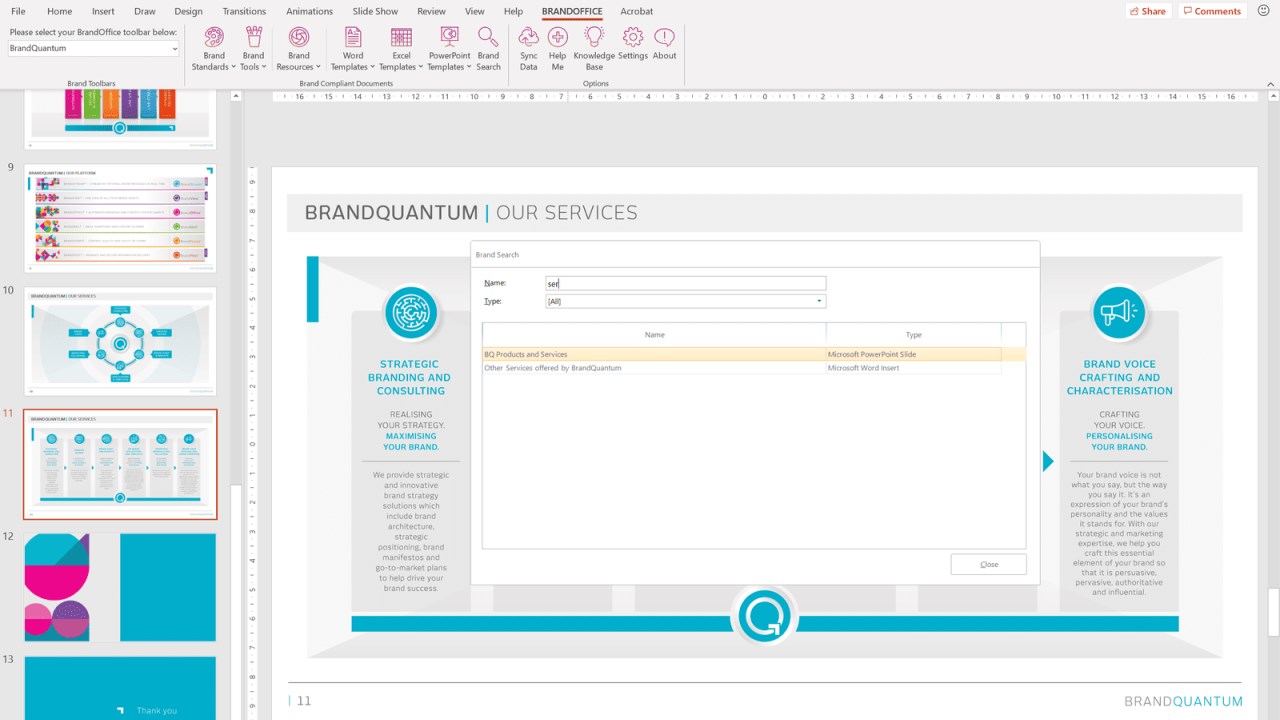Image resolution: width=1280 pixels, height=720 pixels.
Task: Switch to the Transitions tab
Action: [x=244, y=11]
